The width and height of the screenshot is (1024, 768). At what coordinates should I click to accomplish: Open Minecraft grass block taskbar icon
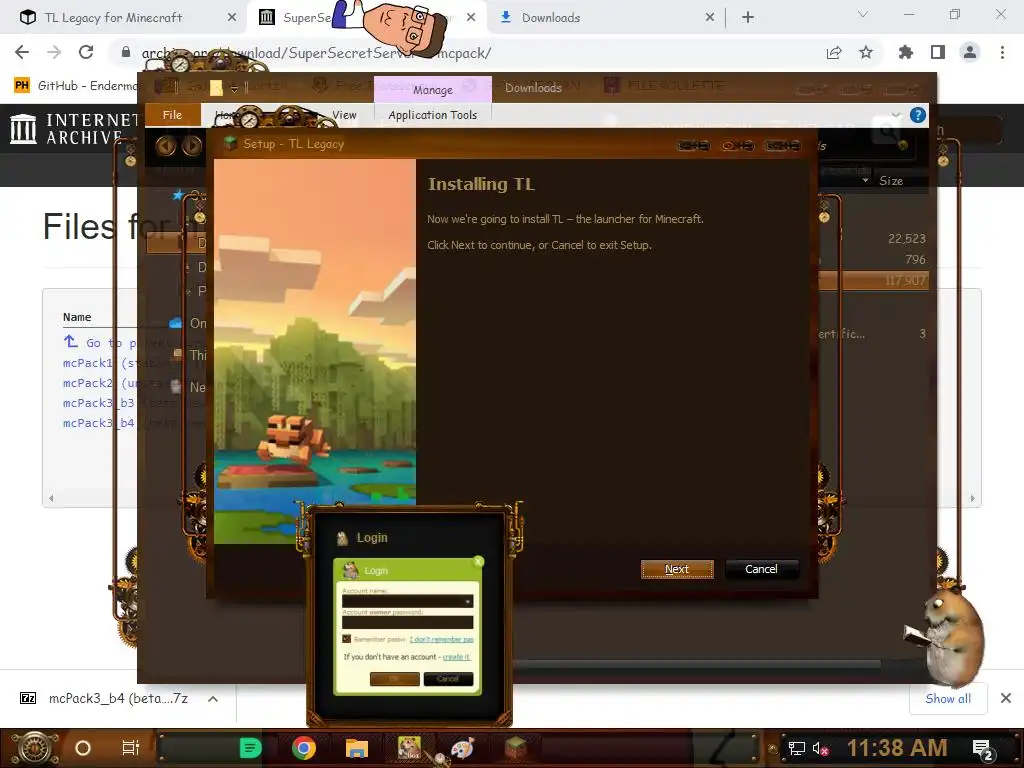(x=516, y=748)
